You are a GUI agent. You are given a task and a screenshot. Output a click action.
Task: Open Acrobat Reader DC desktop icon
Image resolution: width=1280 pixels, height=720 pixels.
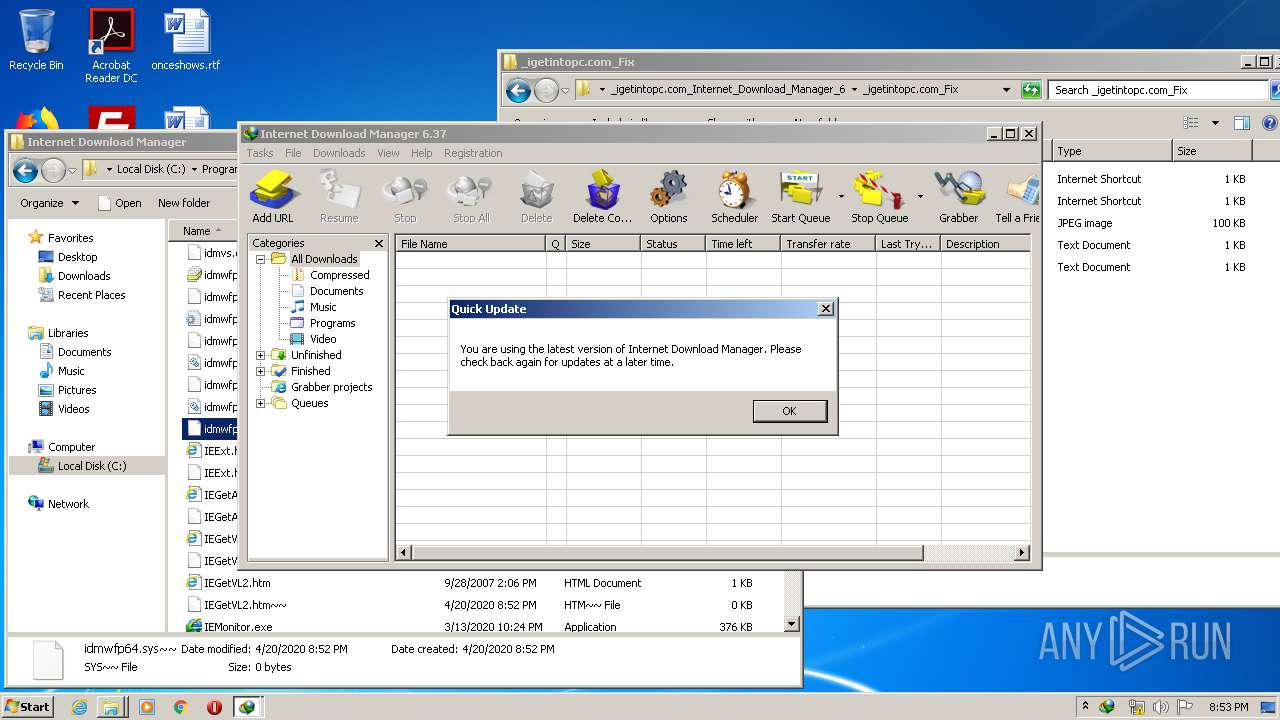pyautogui.click(x=111, y=46)
